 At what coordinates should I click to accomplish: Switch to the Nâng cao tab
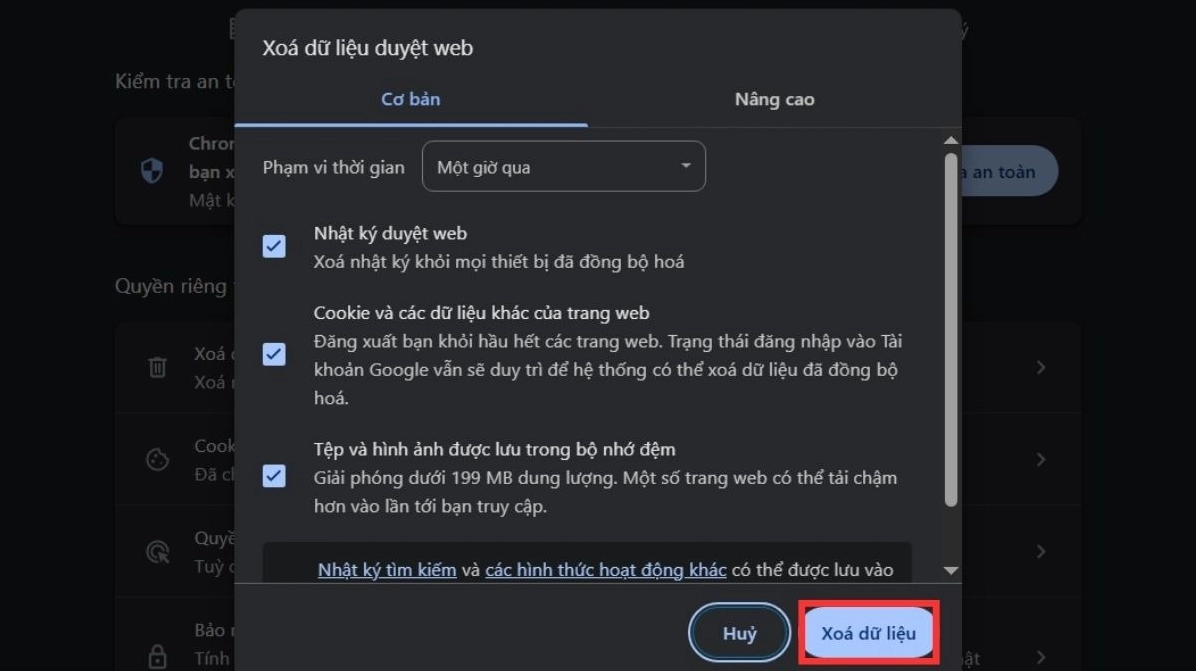pyautogui.click(x=774, y=99)
